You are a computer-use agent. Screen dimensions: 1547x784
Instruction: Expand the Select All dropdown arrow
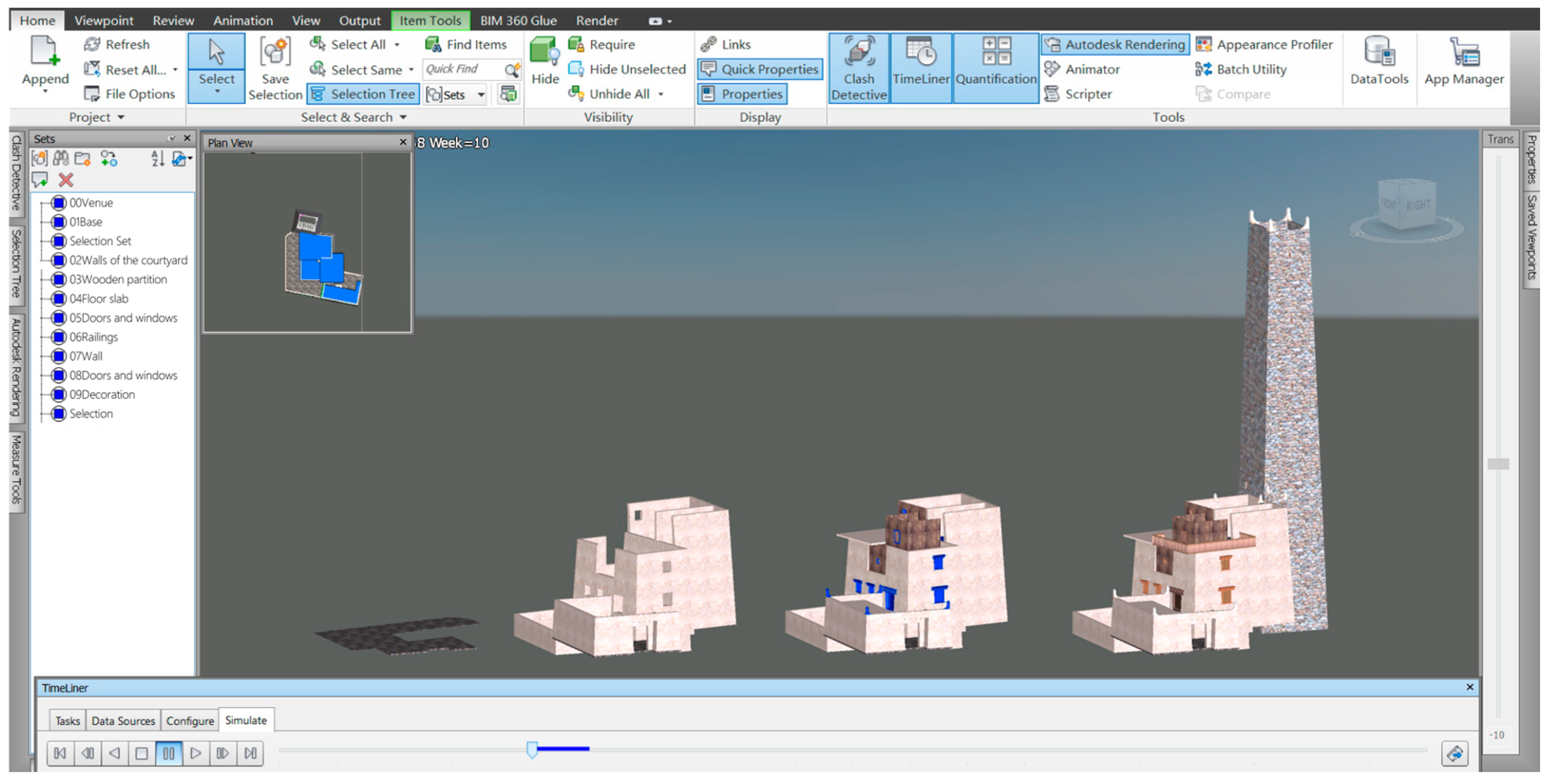pyautogui.click(x=397, y=45)
